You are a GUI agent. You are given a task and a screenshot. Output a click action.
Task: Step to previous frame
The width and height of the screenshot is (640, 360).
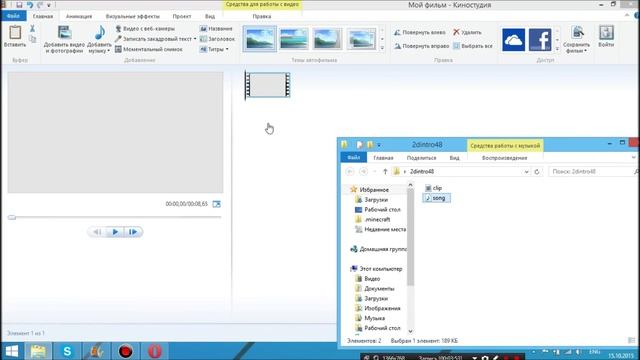97,232
